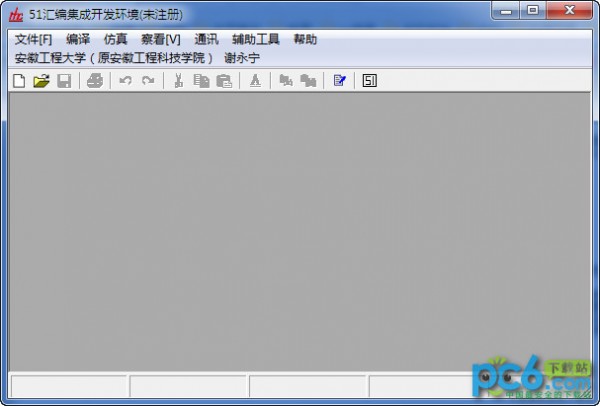Viewport: 600px width, 406px height.
Task: Click the 安徽工程大学（原安徽工程科技学院） menu entry
Action: [x=114, y=58]
